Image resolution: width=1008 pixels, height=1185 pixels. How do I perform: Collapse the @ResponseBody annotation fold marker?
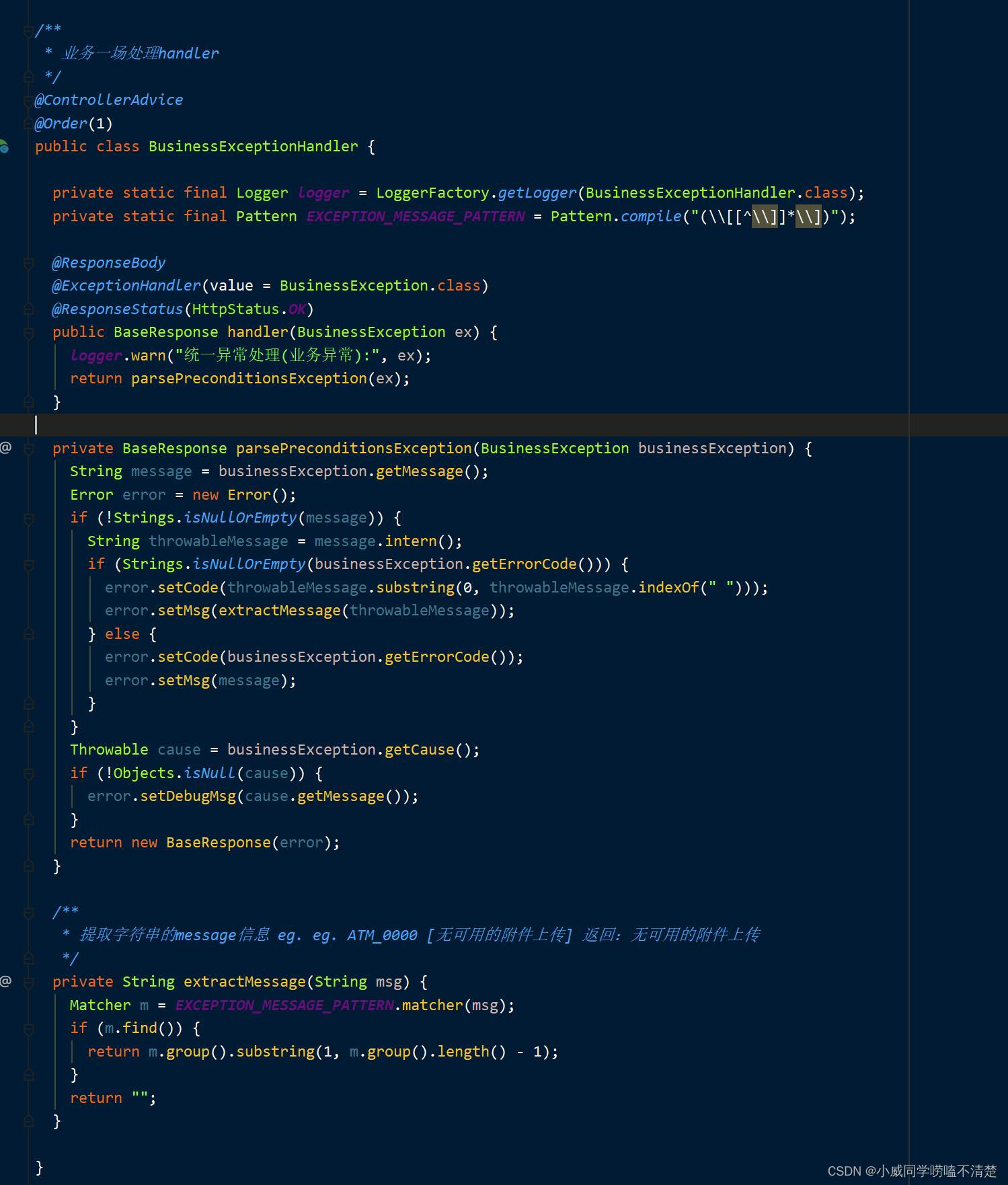click(28, 263)
